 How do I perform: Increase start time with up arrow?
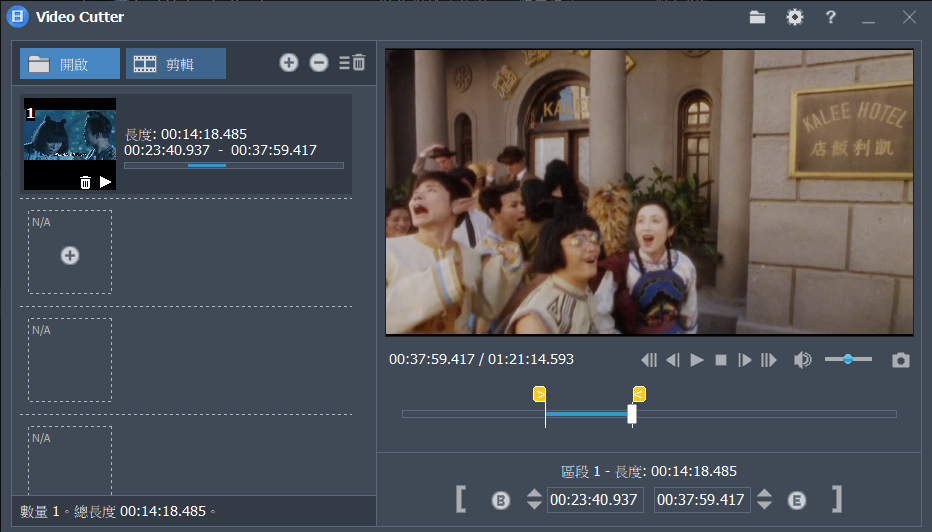click(534, 493)
